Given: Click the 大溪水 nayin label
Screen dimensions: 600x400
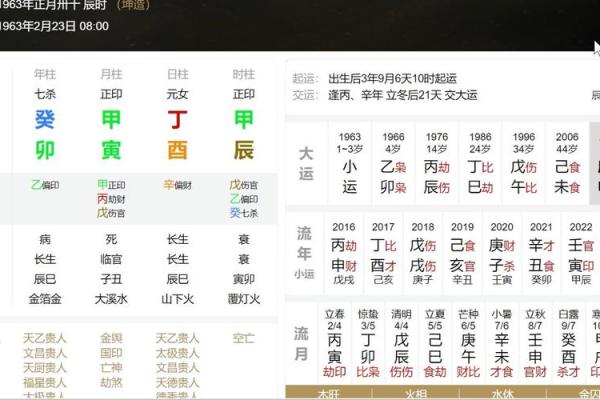Looking at the screenshot, I should tap(111, 299).
